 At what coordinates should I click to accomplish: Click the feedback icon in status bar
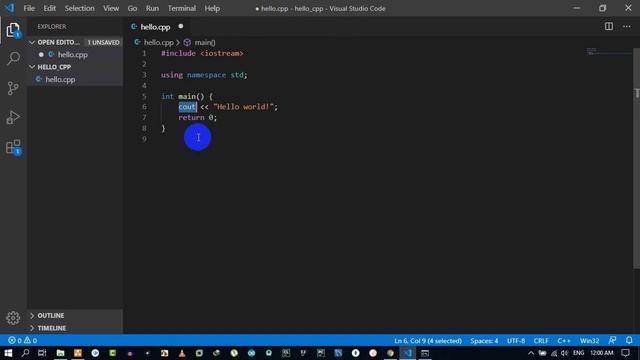click(612, 340)
